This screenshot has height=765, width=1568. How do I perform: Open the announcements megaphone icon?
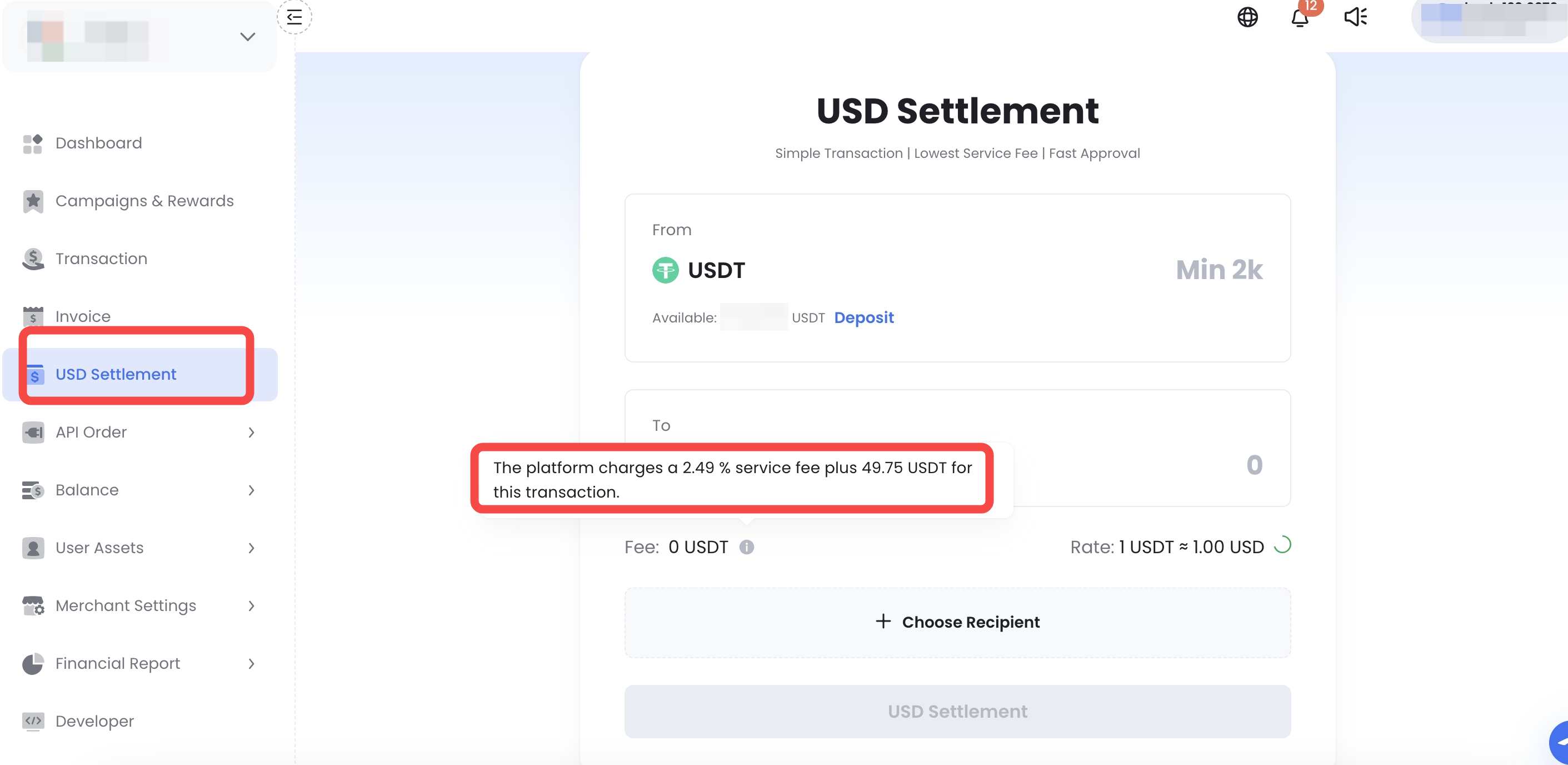coord(1355,17)
